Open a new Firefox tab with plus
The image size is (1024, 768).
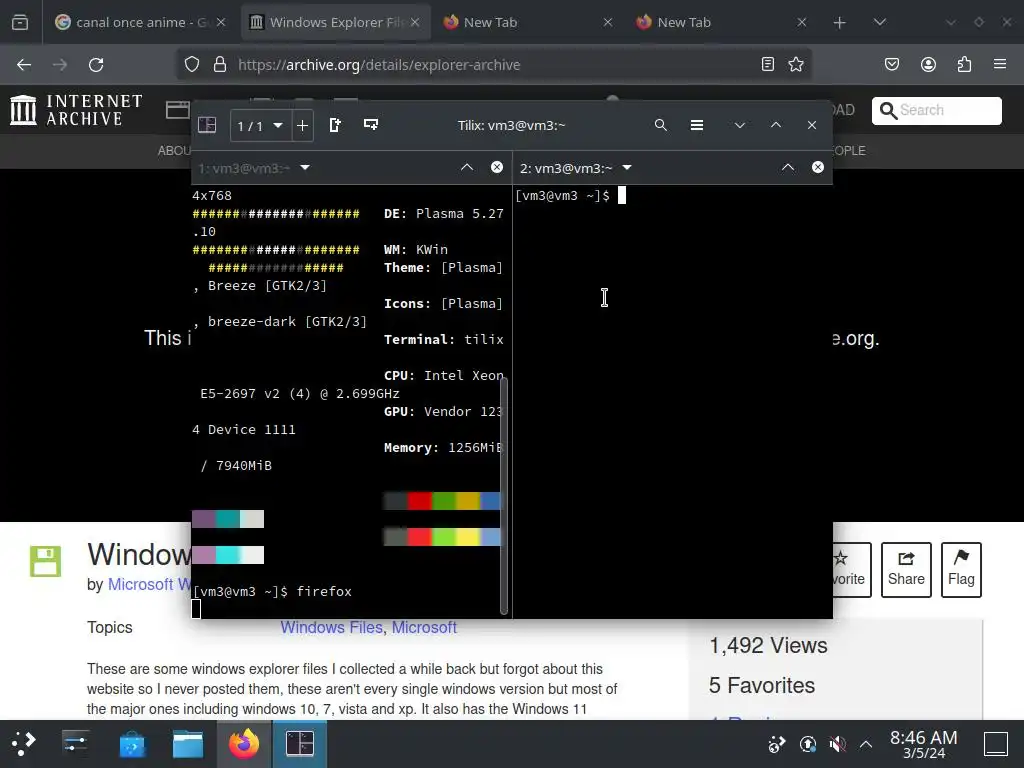[x=839, y=23]
